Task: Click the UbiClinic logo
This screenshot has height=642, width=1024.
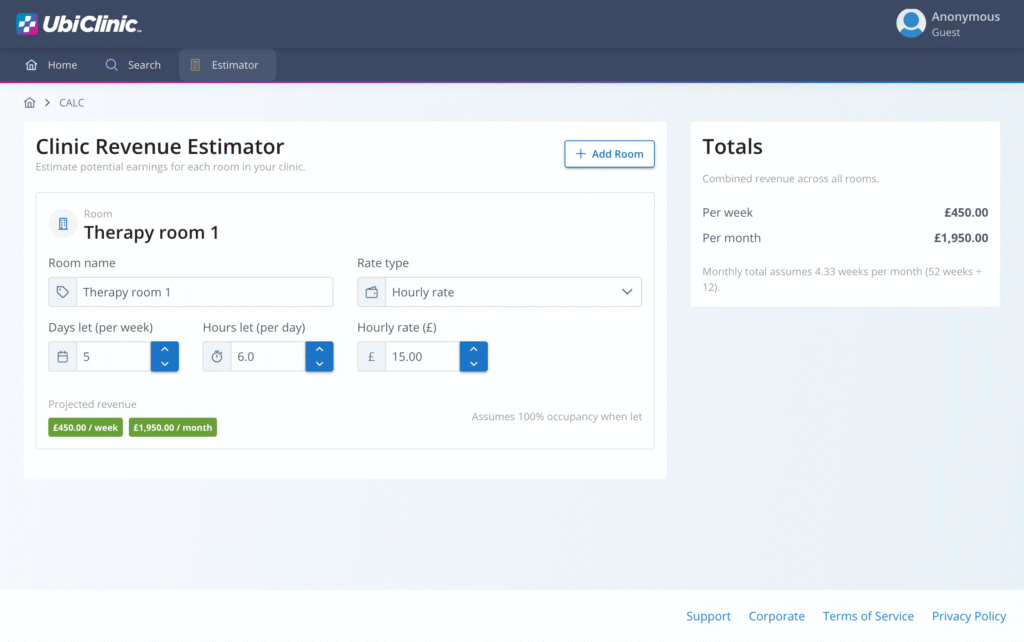Action: coord(78,24)
